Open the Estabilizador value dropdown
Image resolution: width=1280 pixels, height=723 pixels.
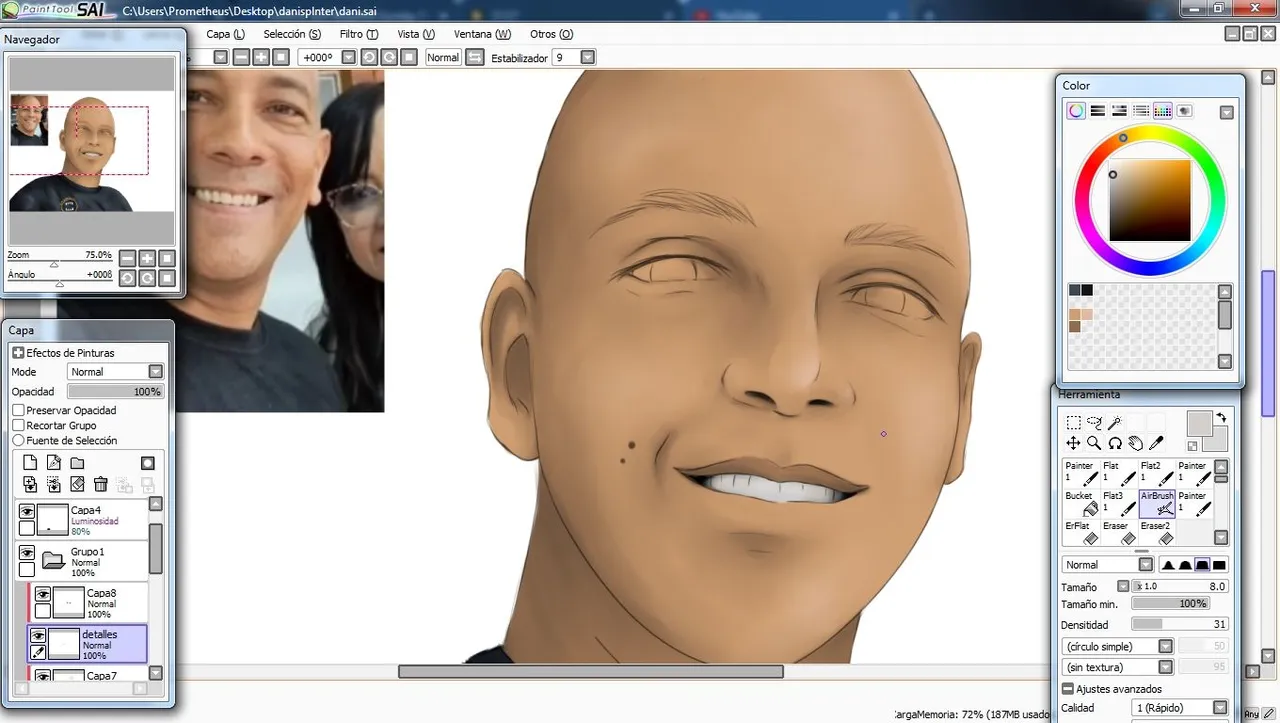[x=588, y=58]
